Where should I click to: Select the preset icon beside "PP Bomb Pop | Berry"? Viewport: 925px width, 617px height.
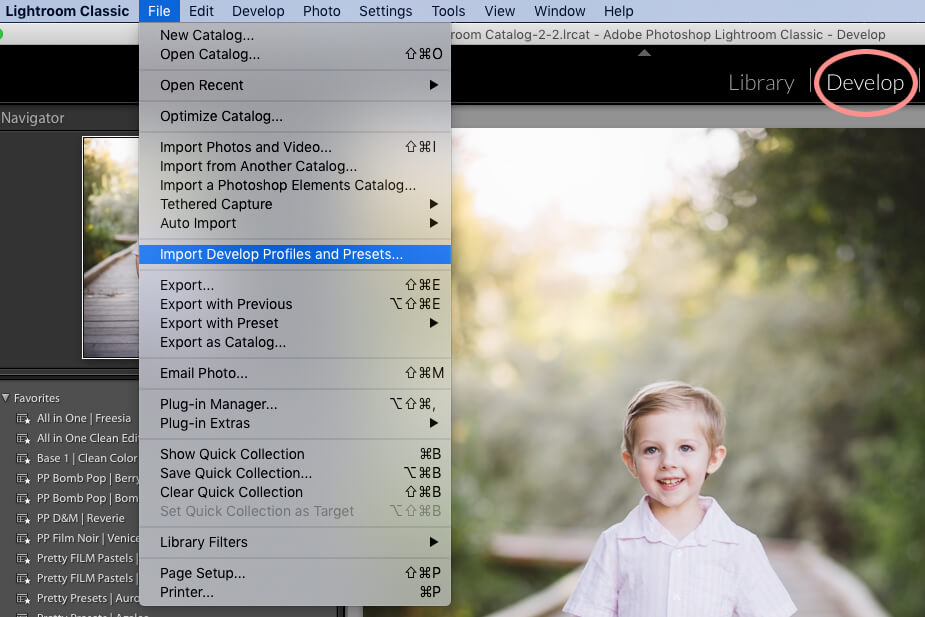(x=22, y=478)
